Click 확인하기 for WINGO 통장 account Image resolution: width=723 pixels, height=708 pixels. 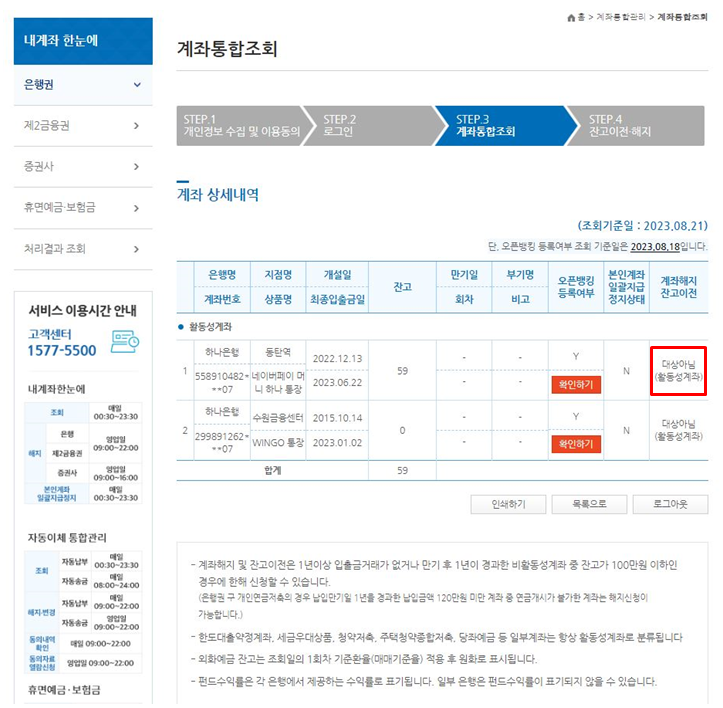click(x=576, y=444)
